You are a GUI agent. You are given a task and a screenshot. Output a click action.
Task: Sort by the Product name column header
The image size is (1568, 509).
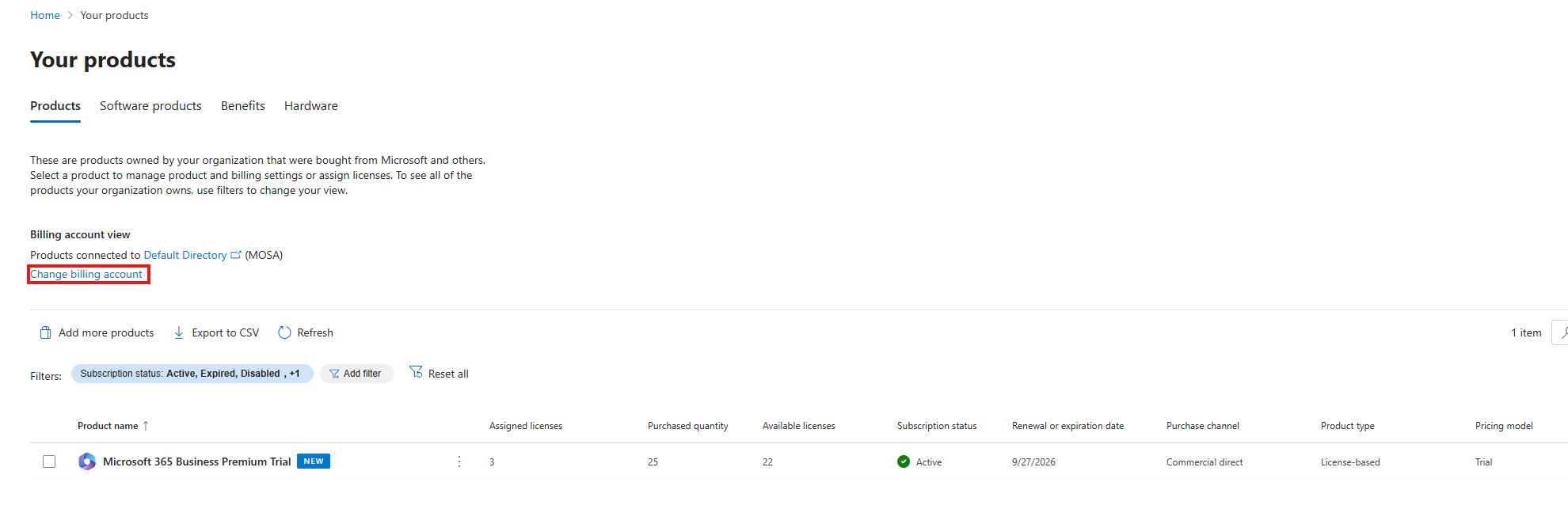pos(108,426)
